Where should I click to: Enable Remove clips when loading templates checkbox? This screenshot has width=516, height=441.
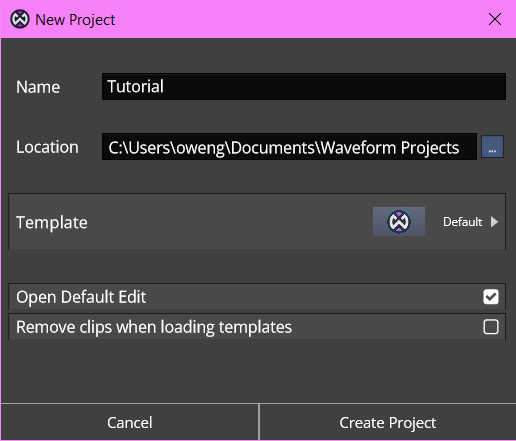[x=491, y=327]
